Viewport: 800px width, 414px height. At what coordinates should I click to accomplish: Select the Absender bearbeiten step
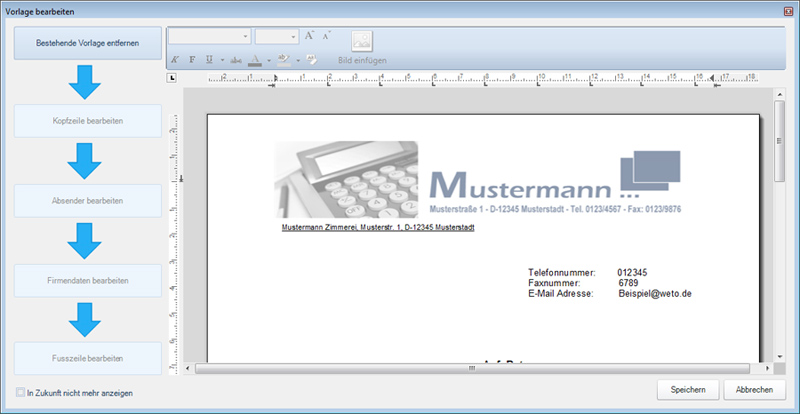coord(87,201)
